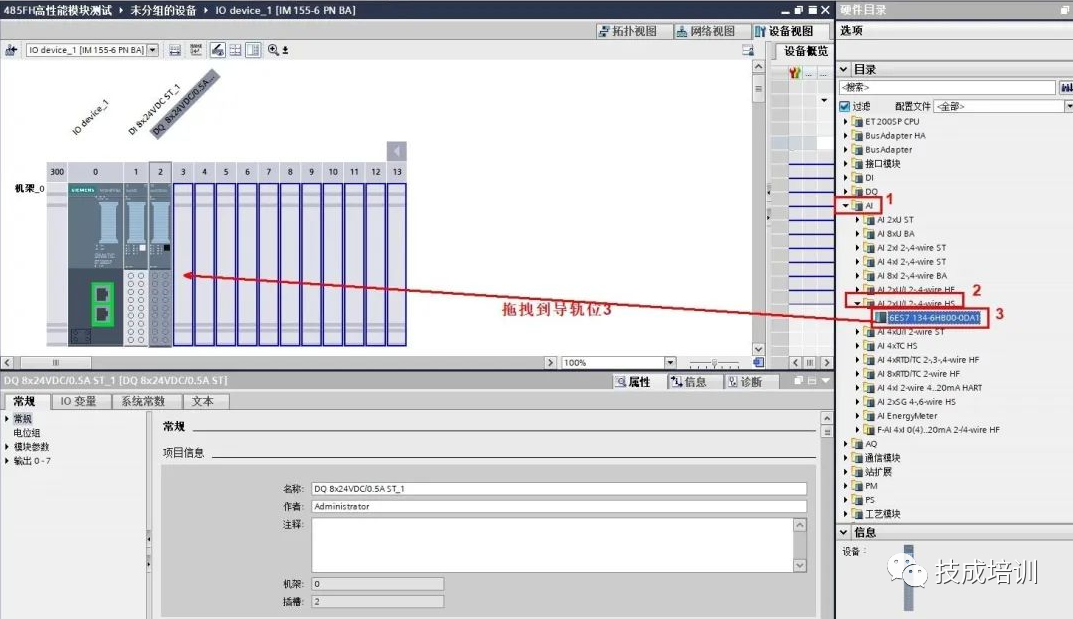Viewport: 1073px width, 619px height.
Task: Click the 未分组的设备 breadcrumb in title bar
Action: [164, 10]
